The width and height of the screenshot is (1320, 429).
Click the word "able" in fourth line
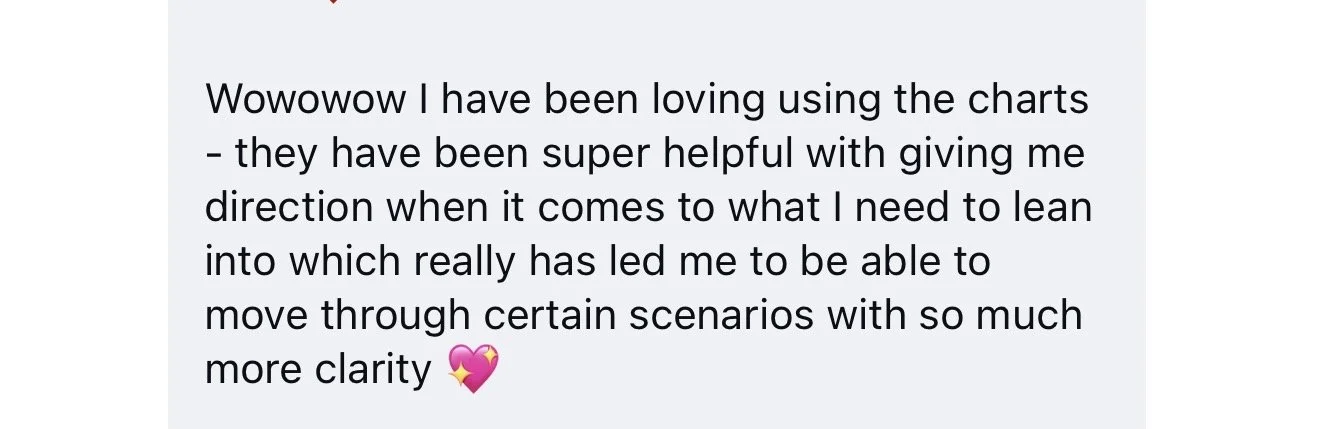[877, 262]
